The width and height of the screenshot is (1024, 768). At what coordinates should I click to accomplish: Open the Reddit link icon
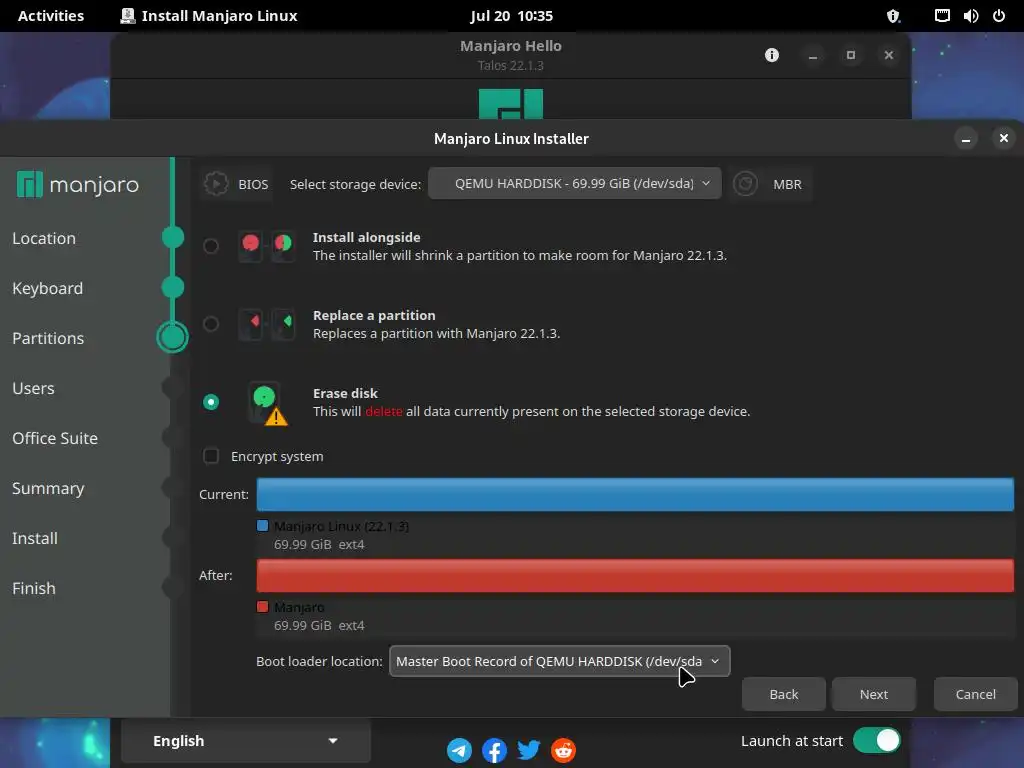[564, 750]
